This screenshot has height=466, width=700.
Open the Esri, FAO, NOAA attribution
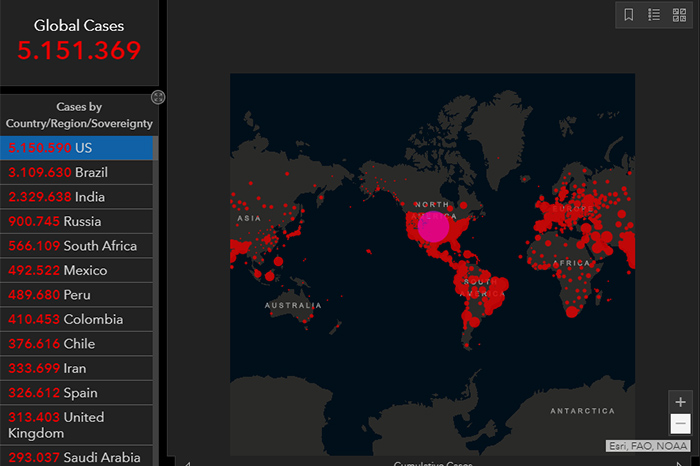click(x=649, y=446)
